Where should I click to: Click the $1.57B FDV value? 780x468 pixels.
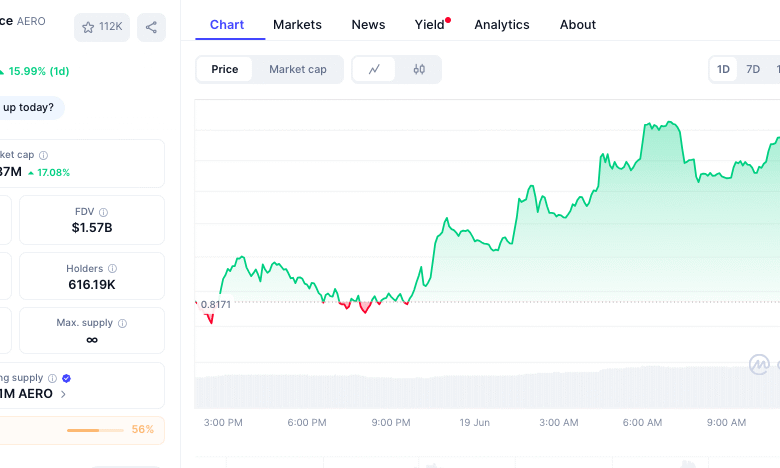92,228
